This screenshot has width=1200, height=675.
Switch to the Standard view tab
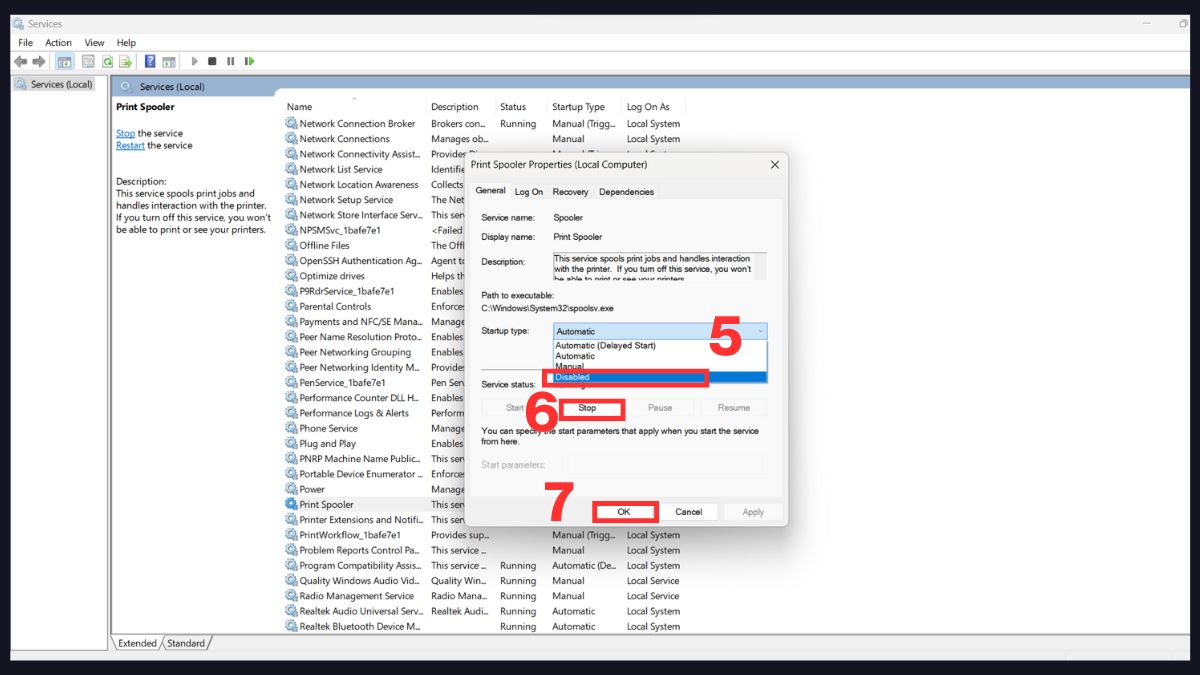186,643
